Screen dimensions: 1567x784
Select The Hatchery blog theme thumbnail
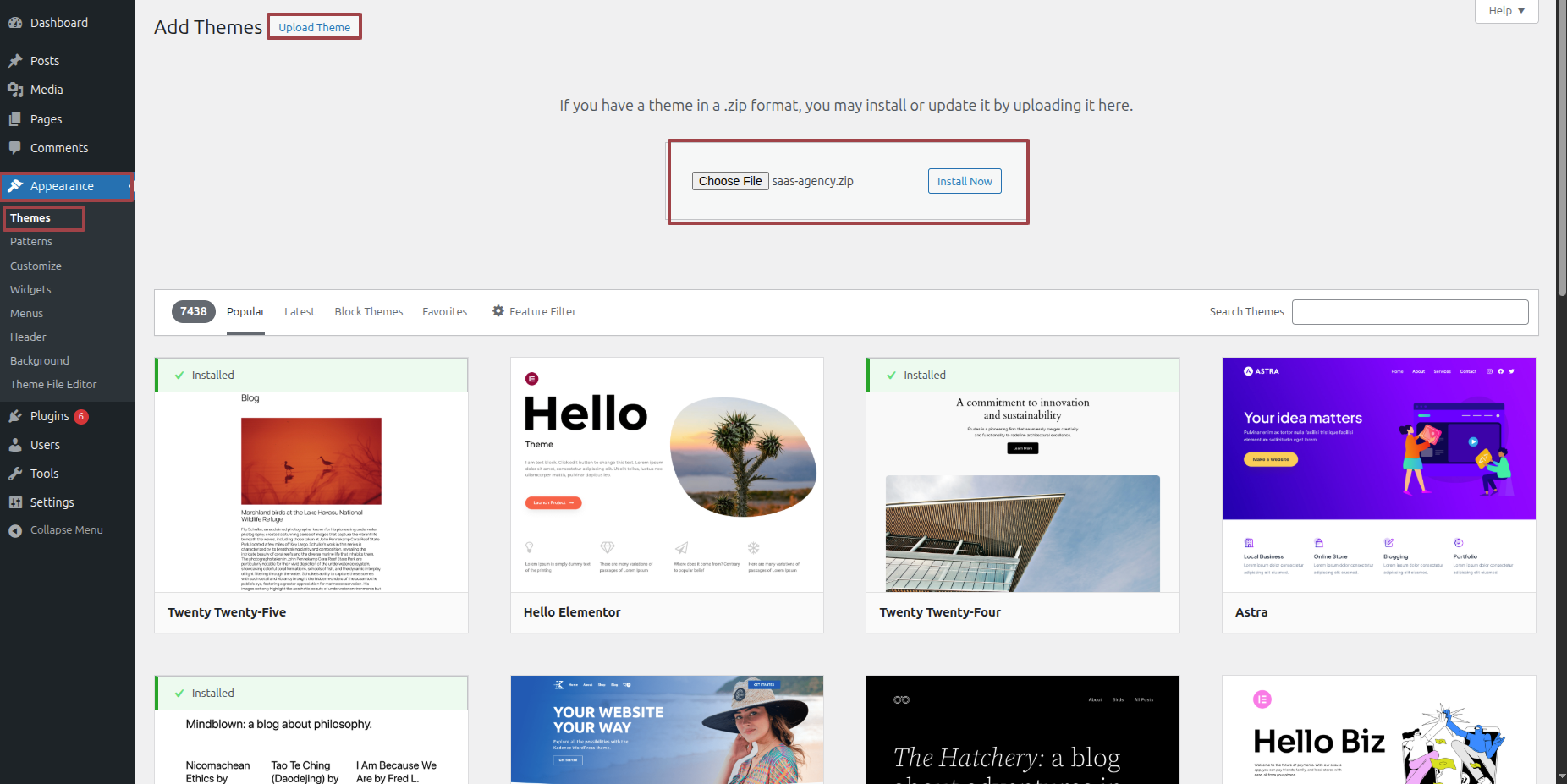(x=1023, y=730)
